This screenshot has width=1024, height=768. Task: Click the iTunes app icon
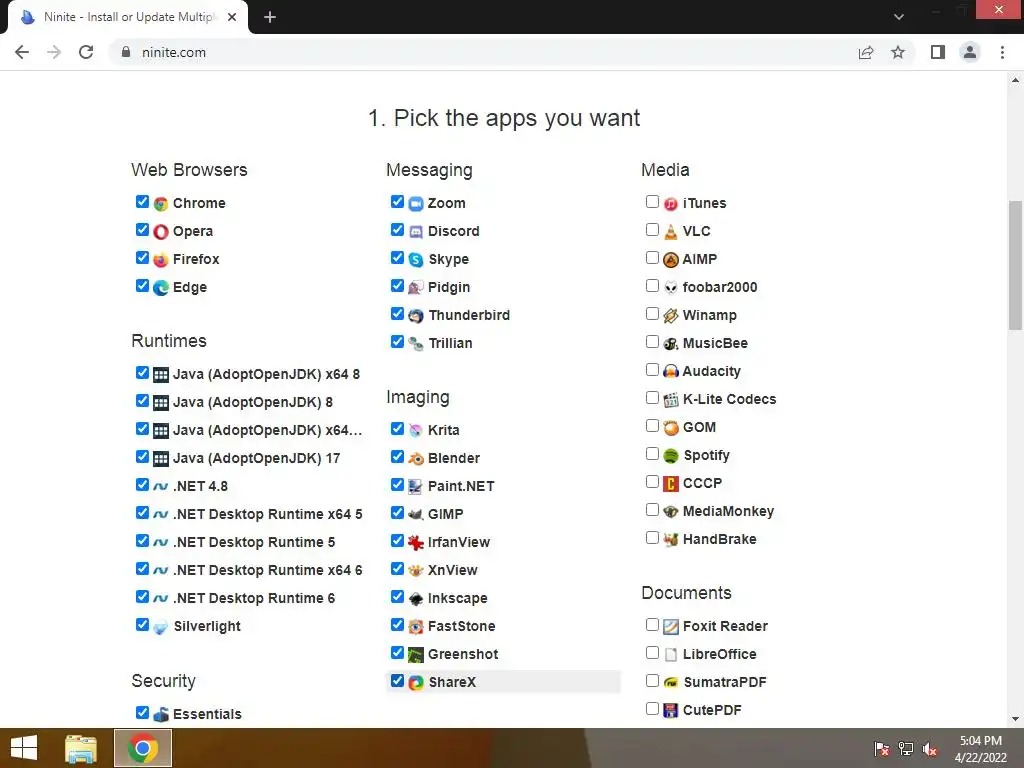671,204
